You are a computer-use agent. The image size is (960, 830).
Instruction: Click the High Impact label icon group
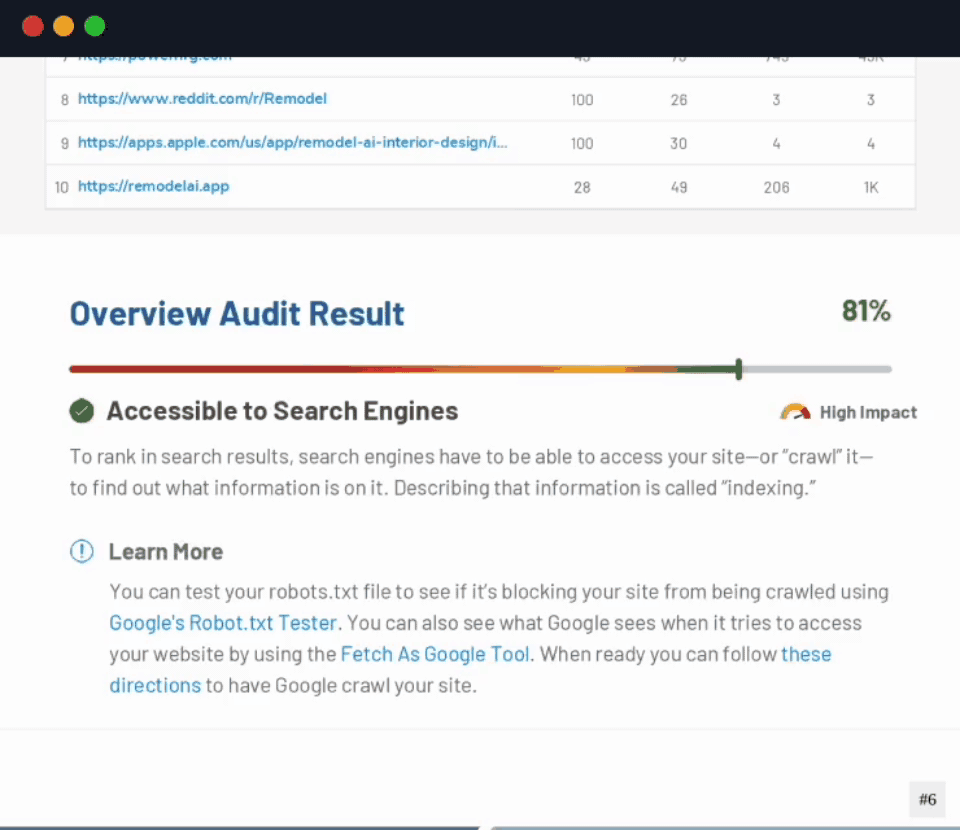coord(848,411)
